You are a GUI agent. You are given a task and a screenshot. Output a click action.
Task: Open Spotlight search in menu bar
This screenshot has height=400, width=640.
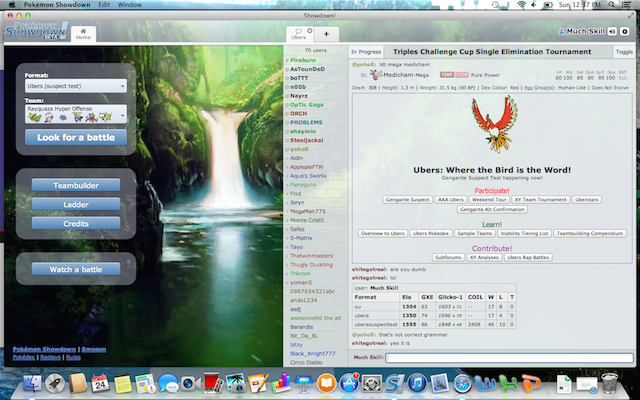point(611,4)
